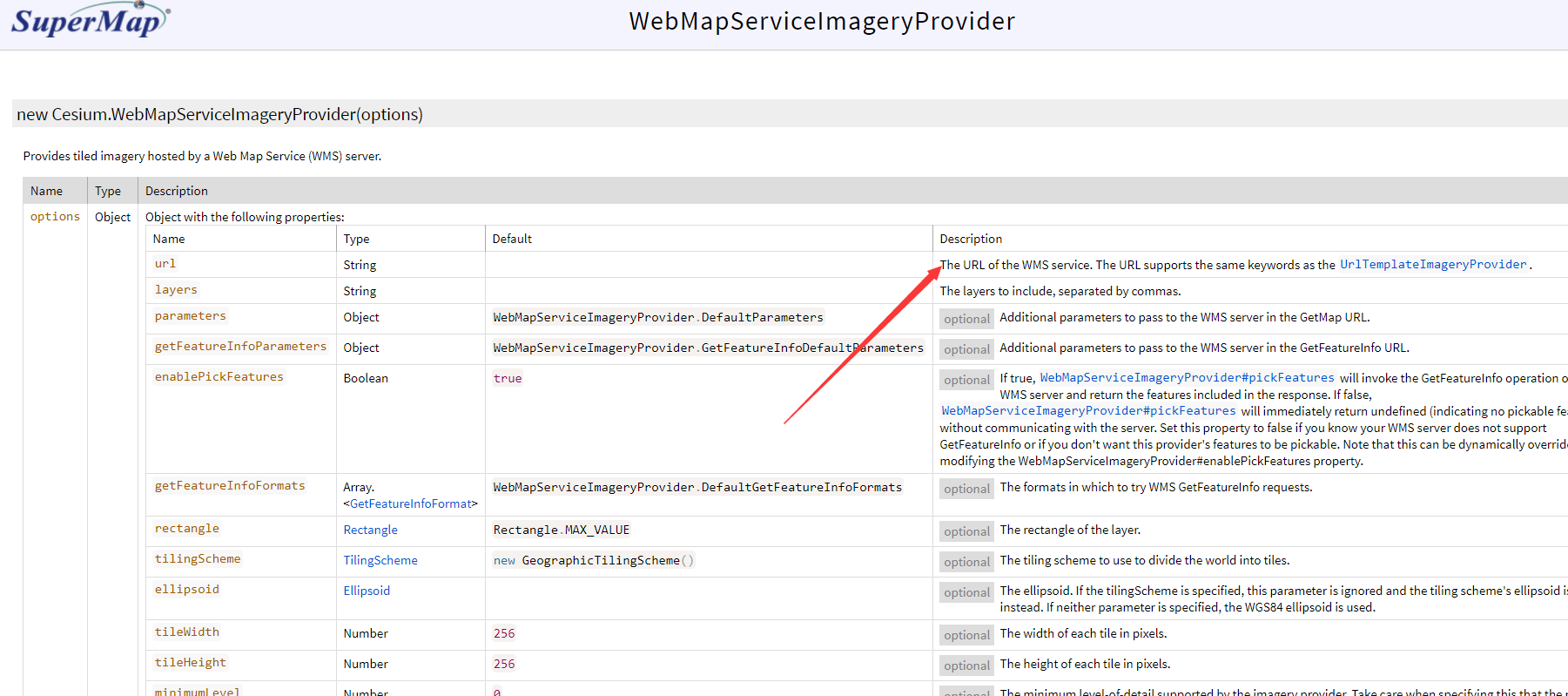The height and width of the screenshot is (696, 1568).
Task: Click 'The layers to include' description
Action: coord(1060,291)
